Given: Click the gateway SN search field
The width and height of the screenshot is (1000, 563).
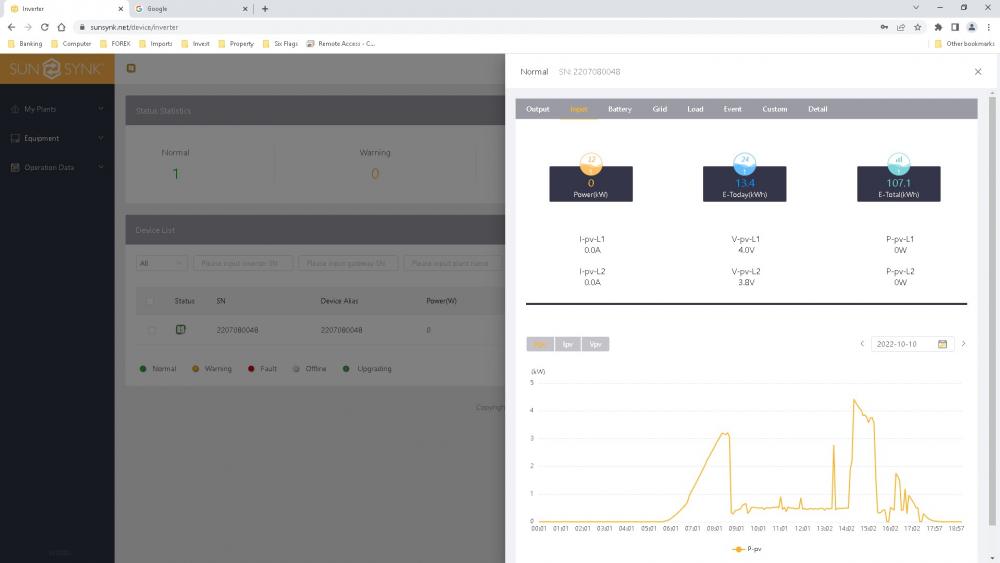Looking at the screenshot, I should click(x=348, y=263).
